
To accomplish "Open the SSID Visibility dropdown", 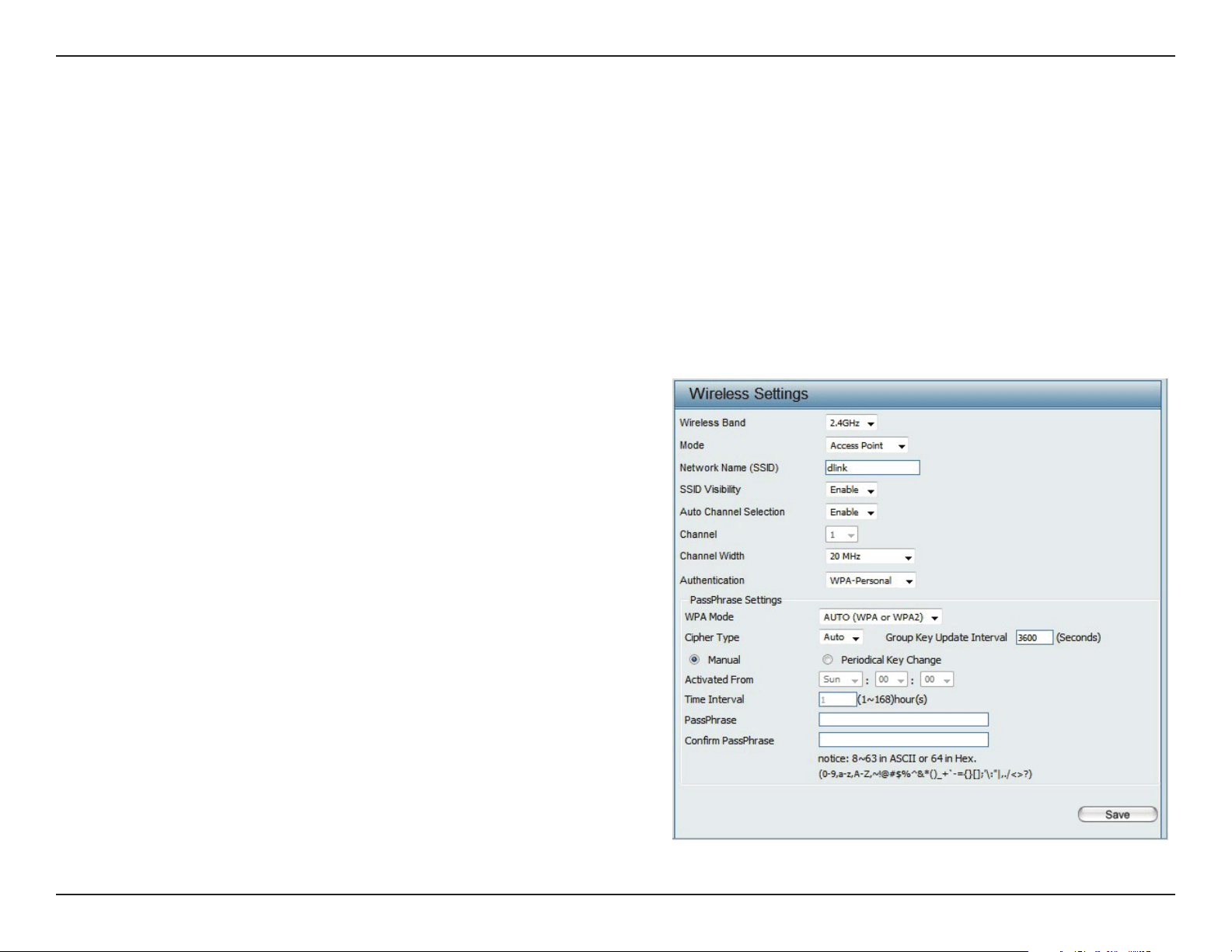I will 851,490.
